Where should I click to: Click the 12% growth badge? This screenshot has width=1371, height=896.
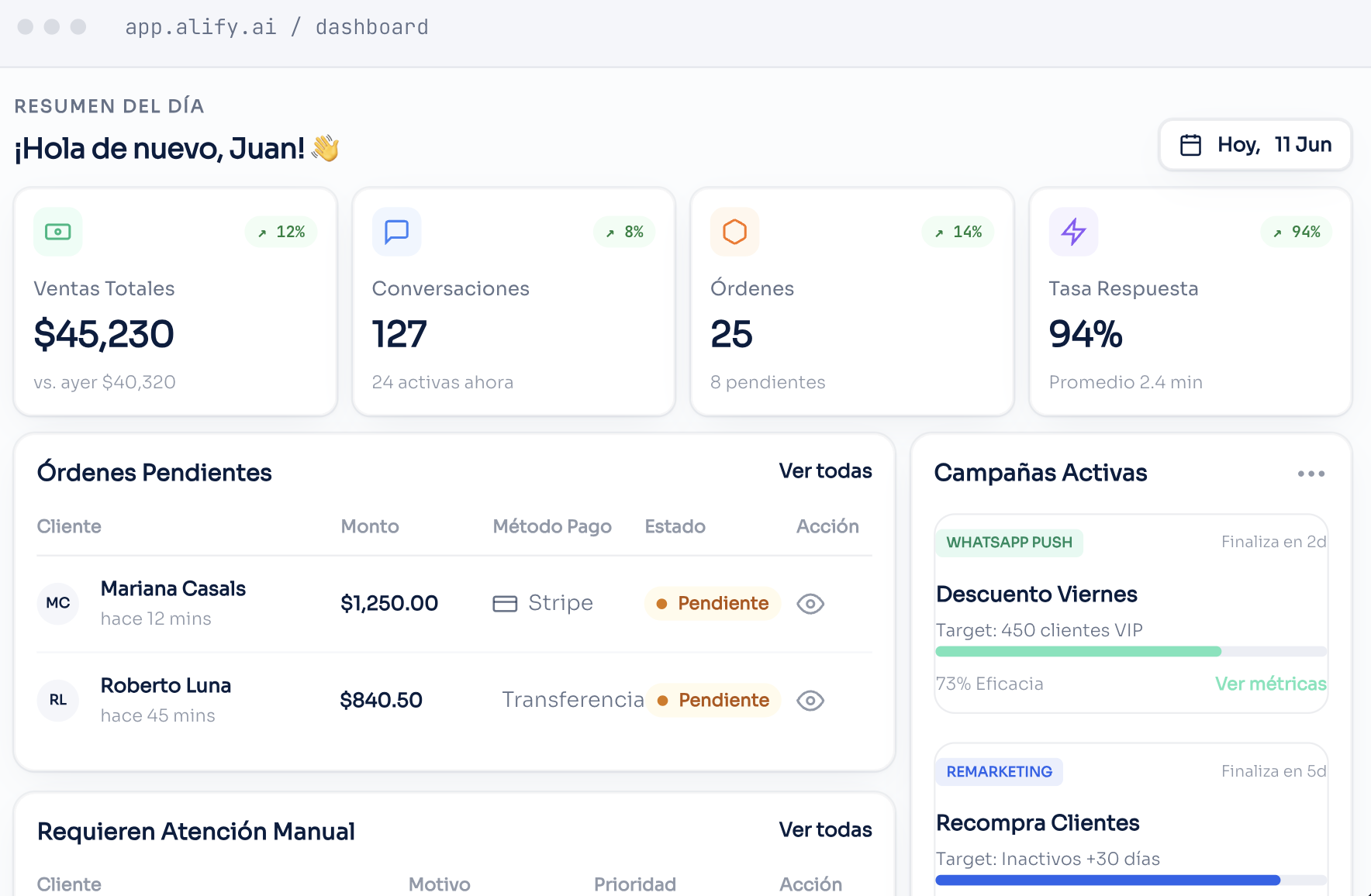281,232
